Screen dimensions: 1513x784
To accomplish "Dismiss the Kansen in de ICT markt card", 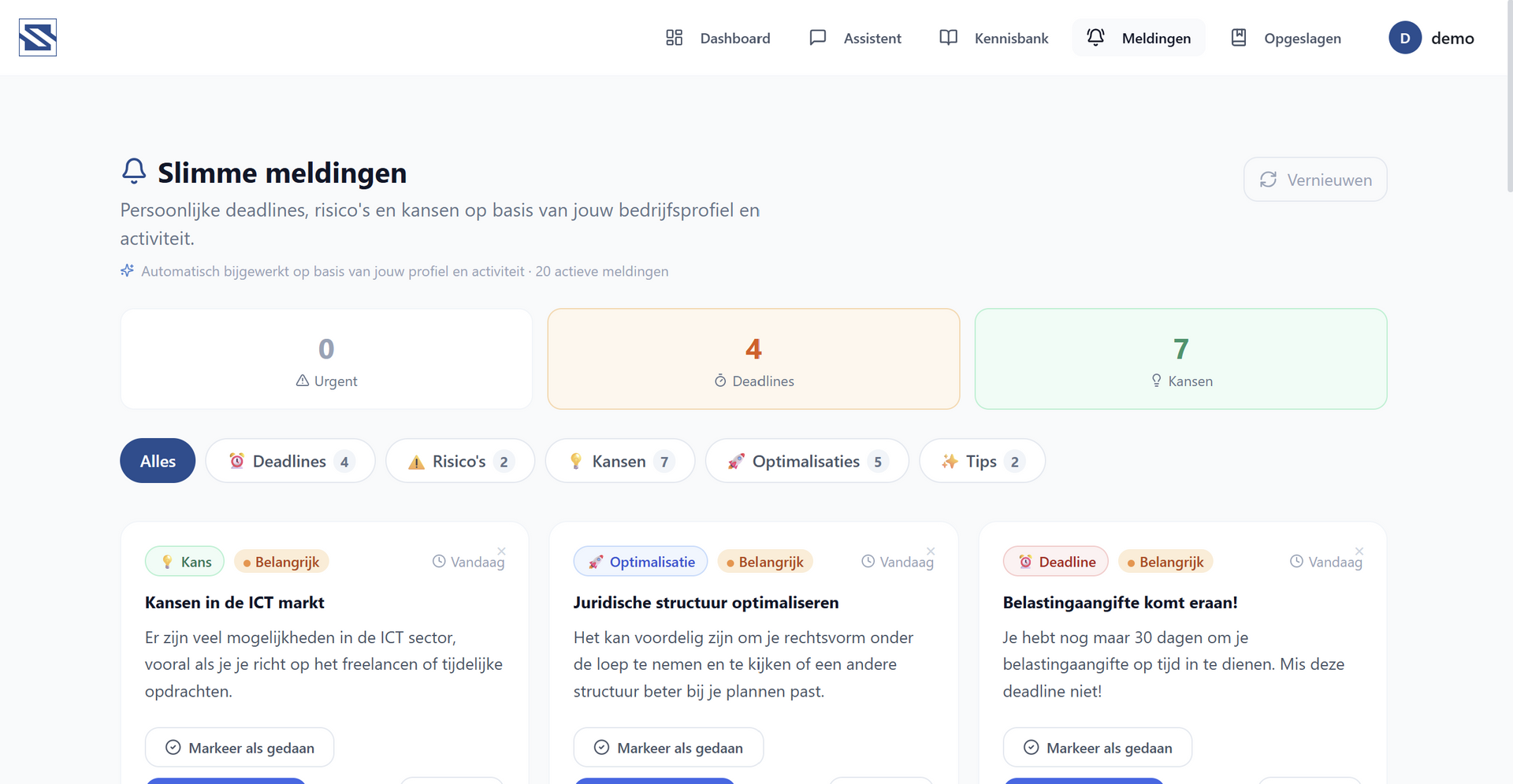I will tap(501, 552).
